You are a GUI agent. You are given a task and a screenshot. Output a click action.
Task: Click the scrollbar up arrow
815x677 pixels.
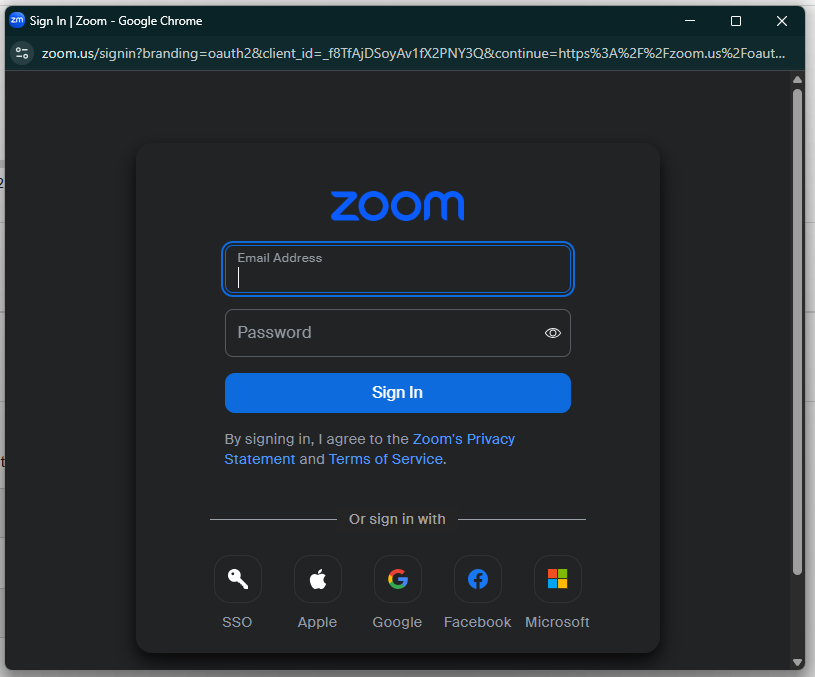point(797,80)
